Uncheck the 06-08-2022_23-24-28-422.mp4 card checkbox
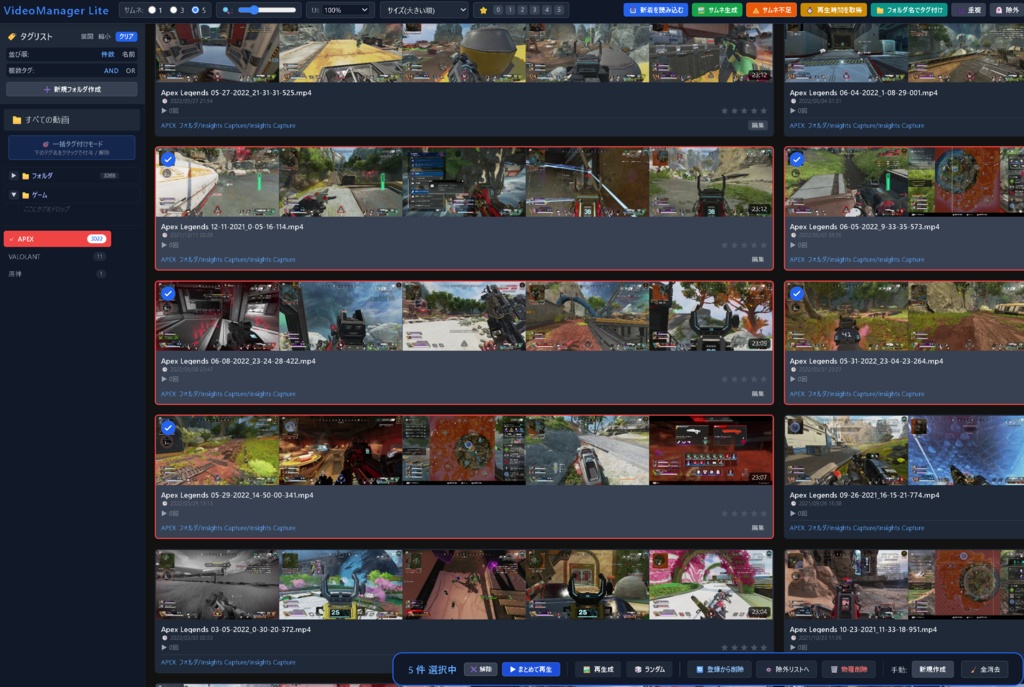Screen dimensions: 1024x687 [168, 293]
